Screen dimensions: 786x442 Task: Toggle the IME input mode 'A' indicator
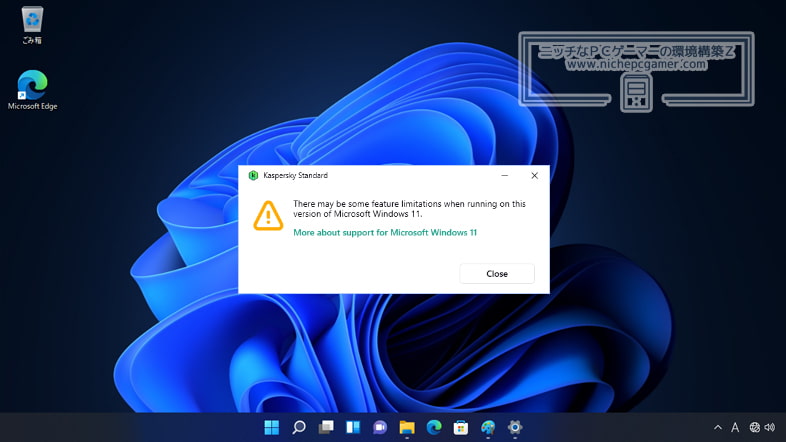735,427
